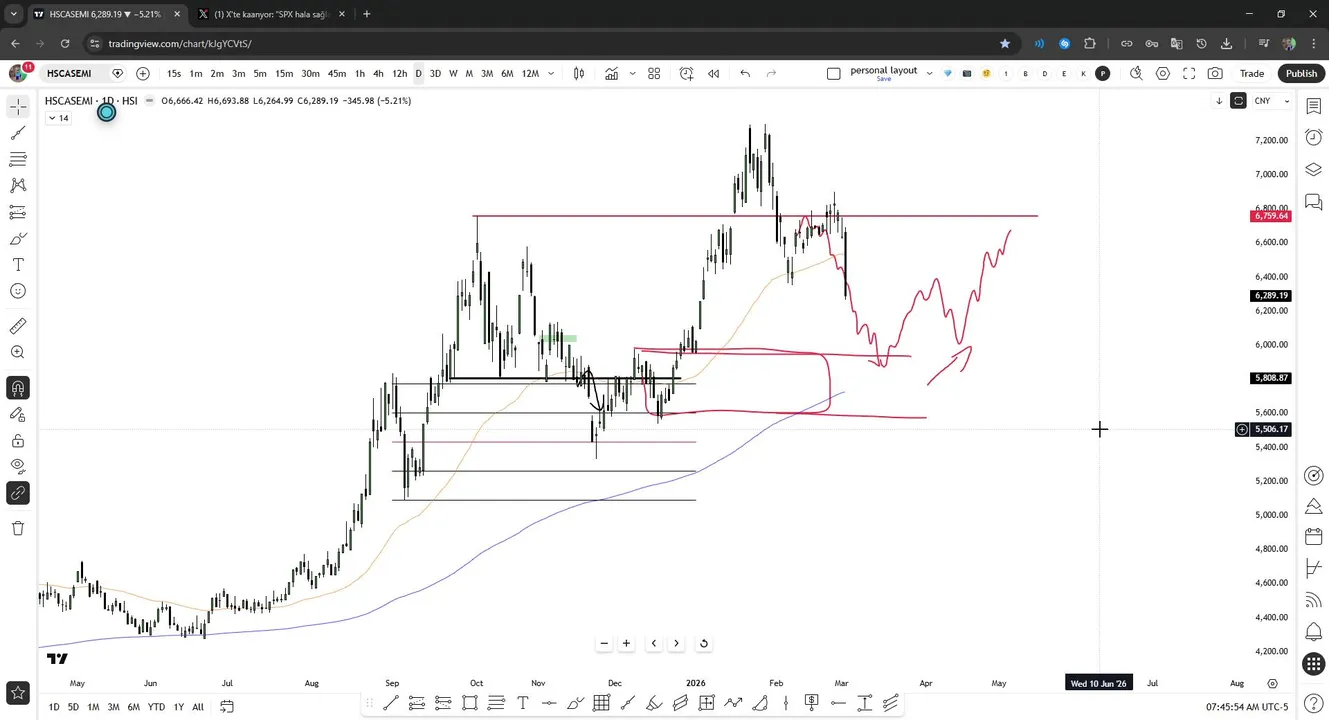This screenshot has height=720, width=1329.
Task: Reset the chart view
Action: coord(704,643)
